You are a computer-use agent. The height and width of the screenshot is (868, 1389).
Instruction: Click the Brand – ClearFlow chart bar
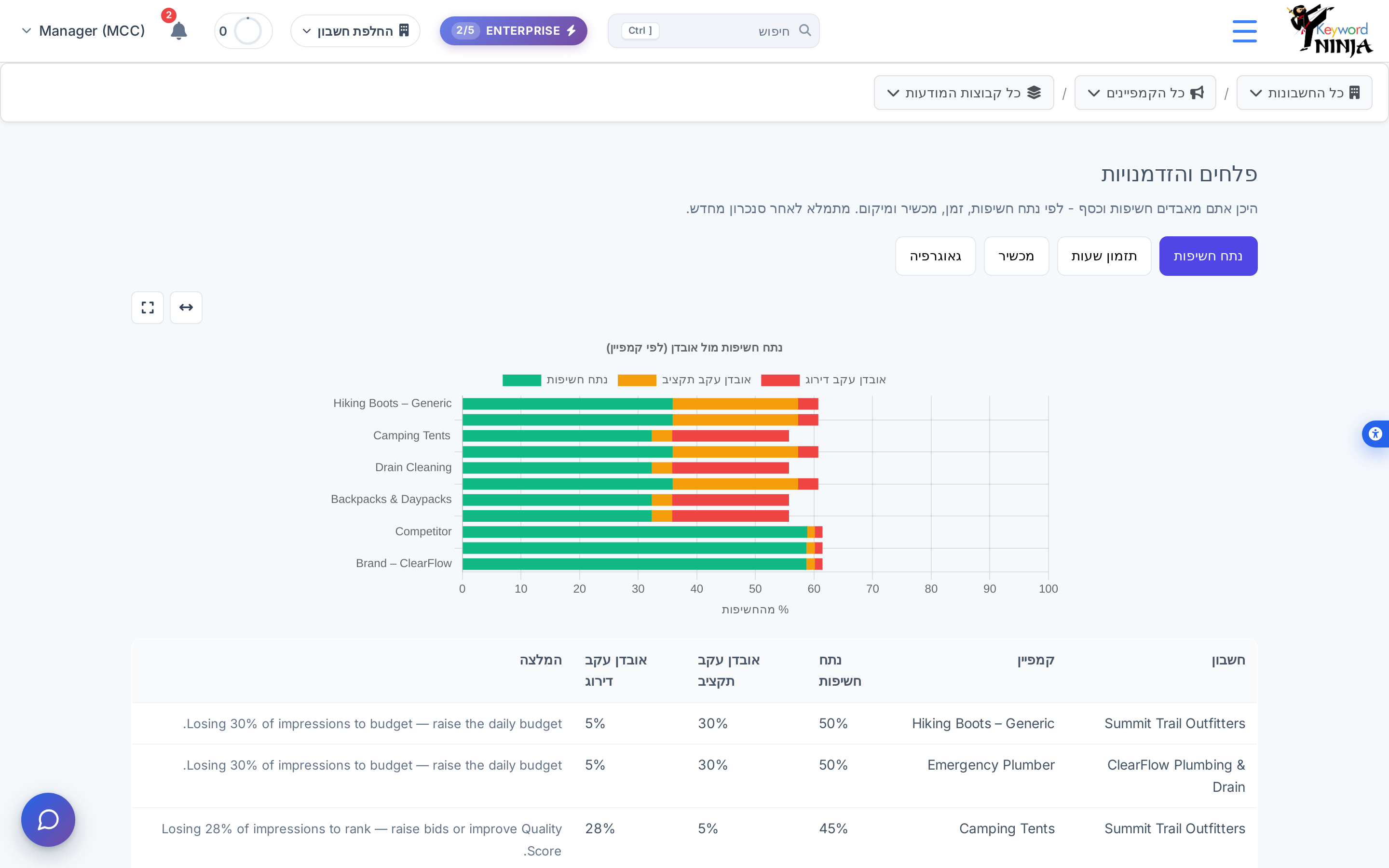pyautogui.click(x=642, y=564)
